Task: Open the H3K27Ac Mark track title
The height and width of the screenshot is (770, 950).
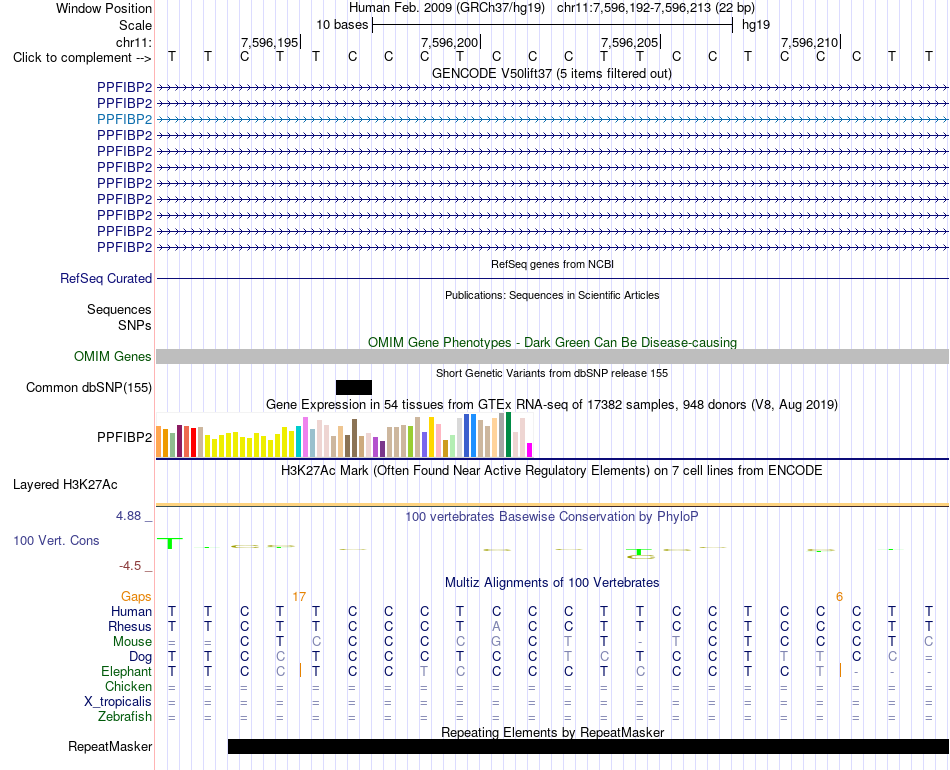Action: pyautogui.click(x=551, y=471)
